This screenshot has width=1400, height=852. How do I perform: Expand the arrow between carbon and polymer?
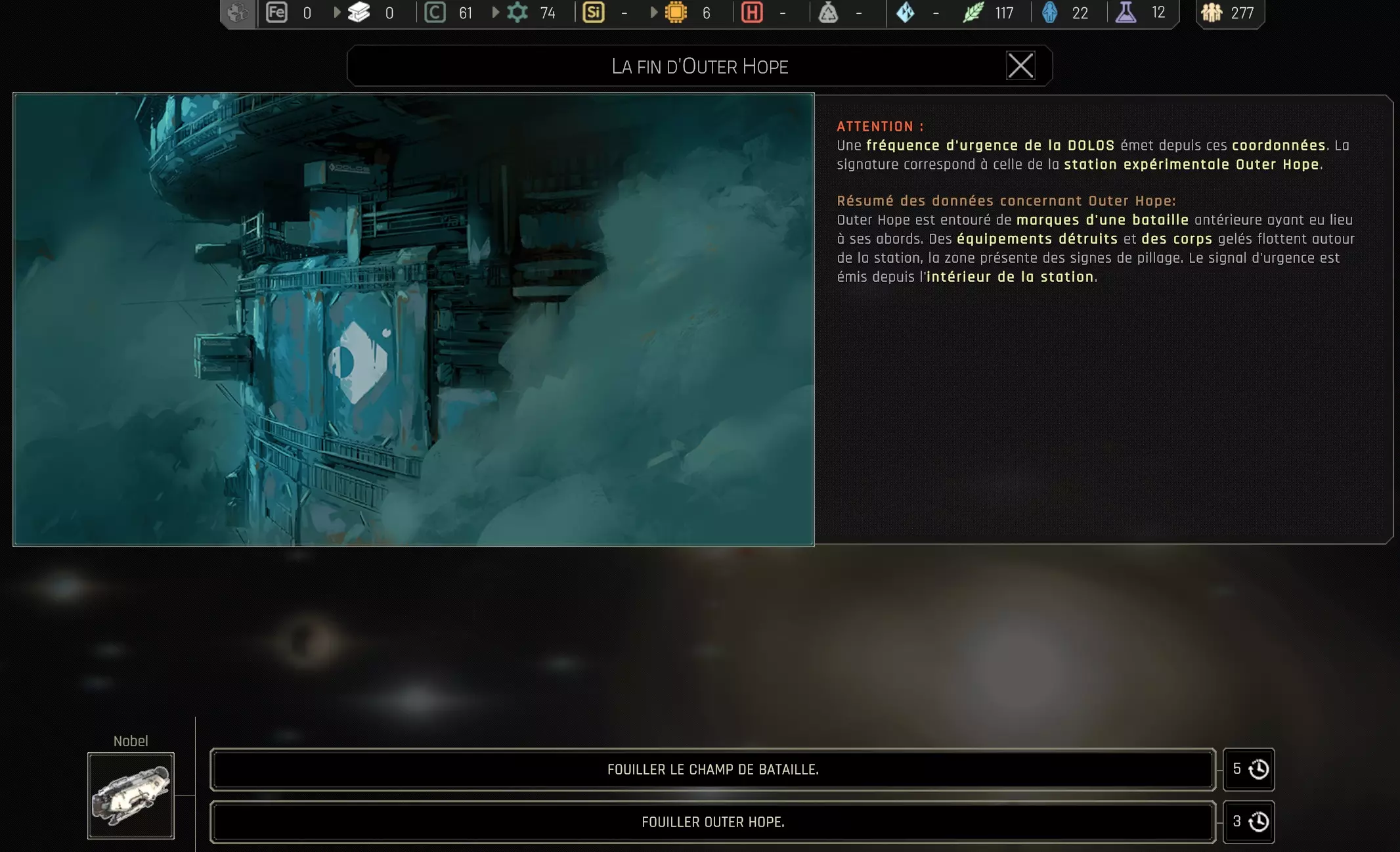[x=496, y=12]
